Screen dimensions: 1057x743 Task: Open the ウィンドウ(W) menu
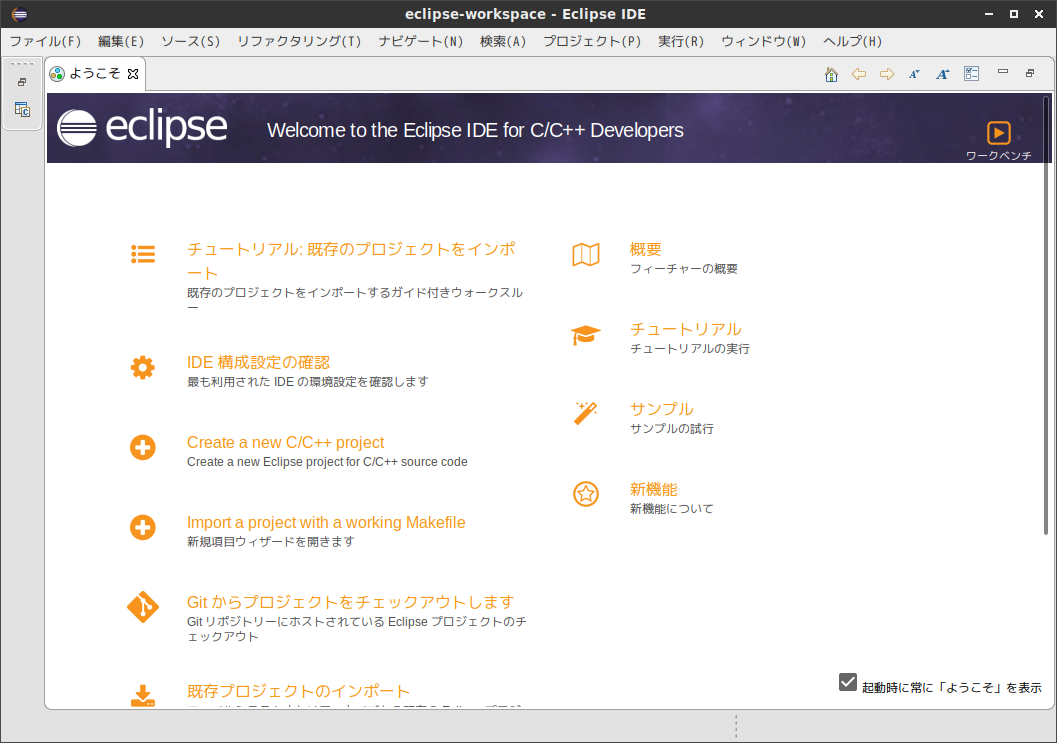(x=764, y=42)
